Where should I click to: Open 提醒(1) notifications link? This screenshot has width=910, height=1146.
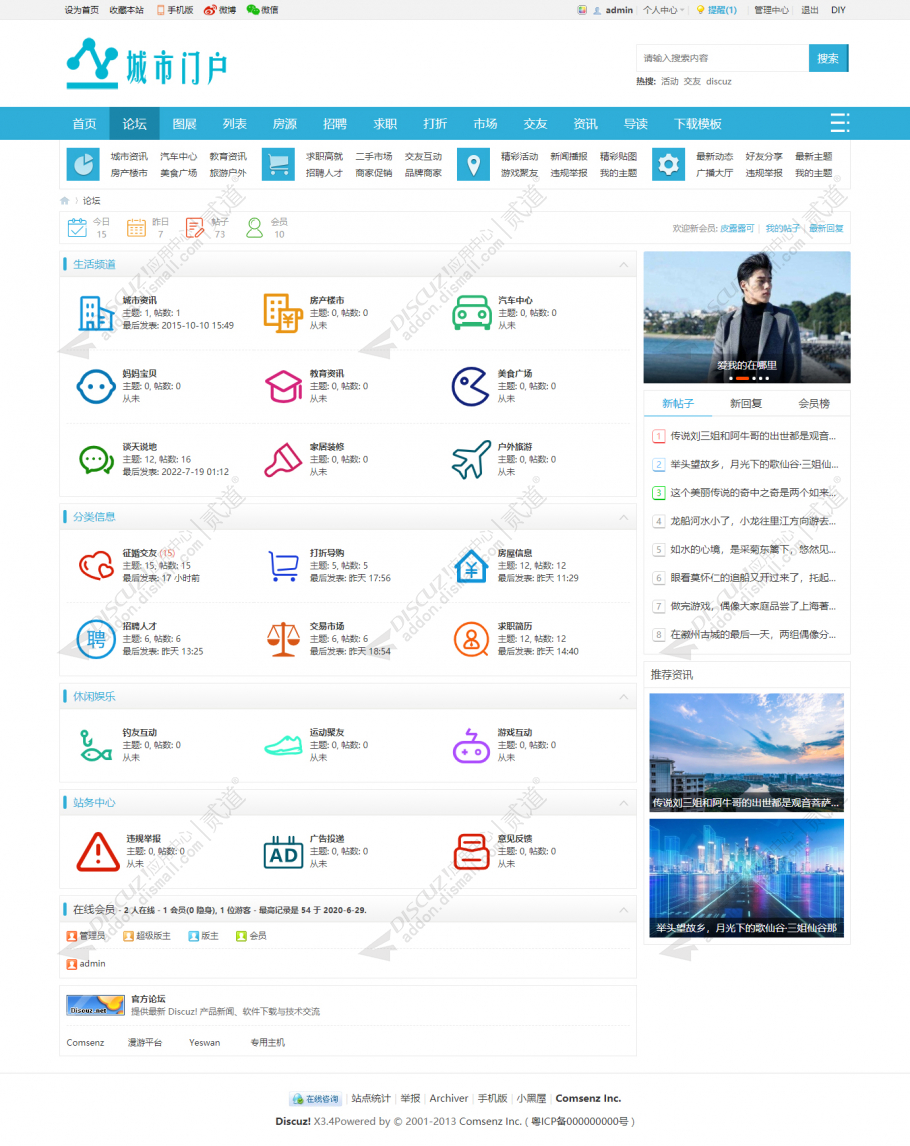click(716, 10)
